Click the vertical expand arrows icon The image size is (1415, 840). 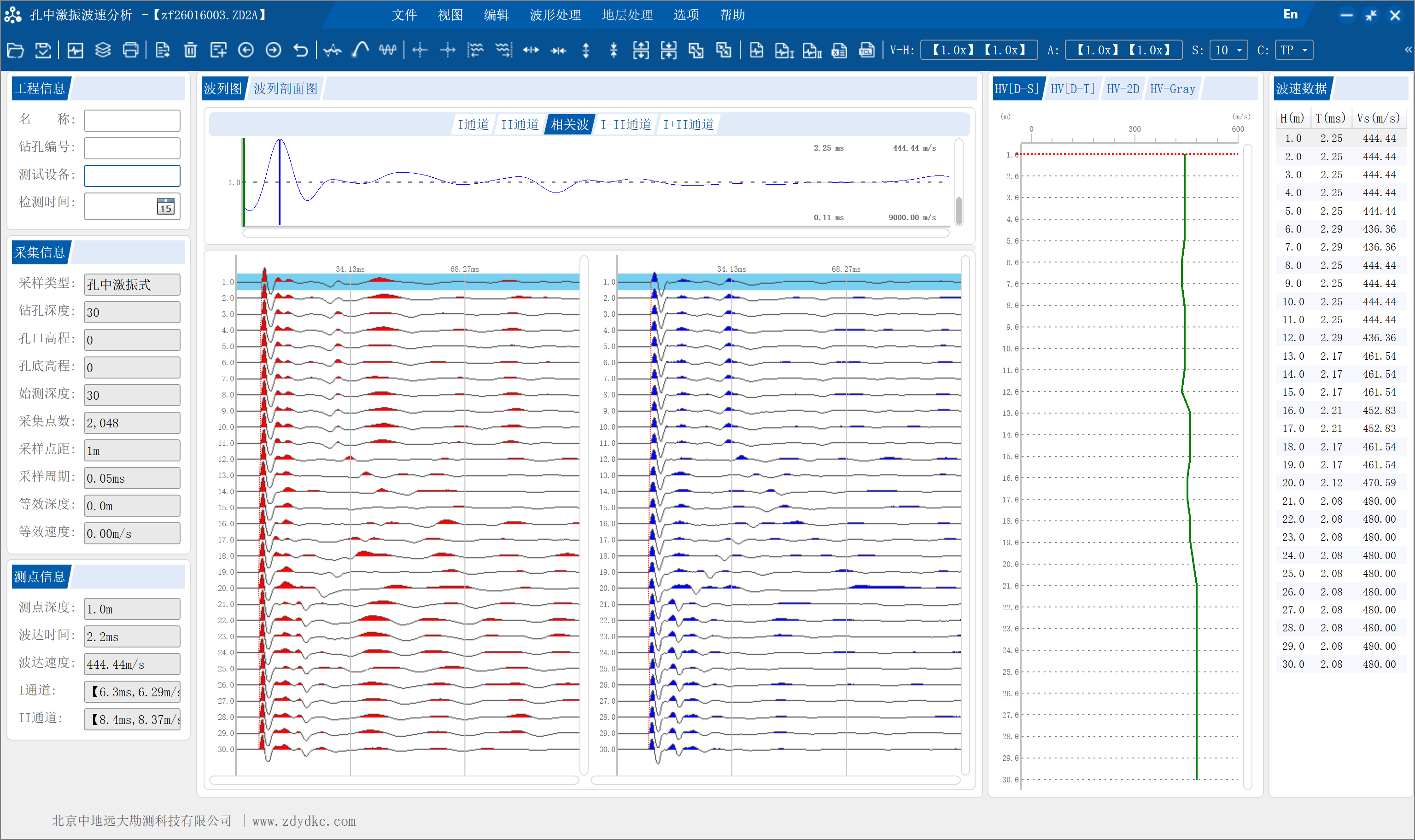point(586,50)
